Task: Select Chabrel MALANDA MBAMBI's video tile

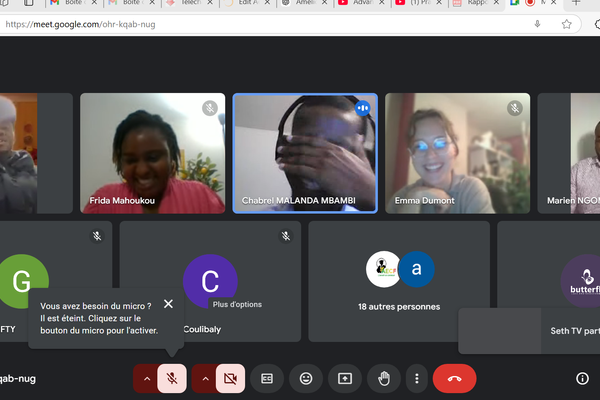Action: 305,153
